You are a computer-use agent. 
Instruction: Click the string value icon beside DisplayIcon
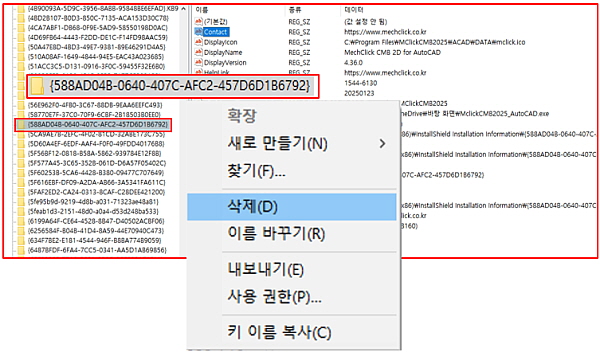pos(198,42)
